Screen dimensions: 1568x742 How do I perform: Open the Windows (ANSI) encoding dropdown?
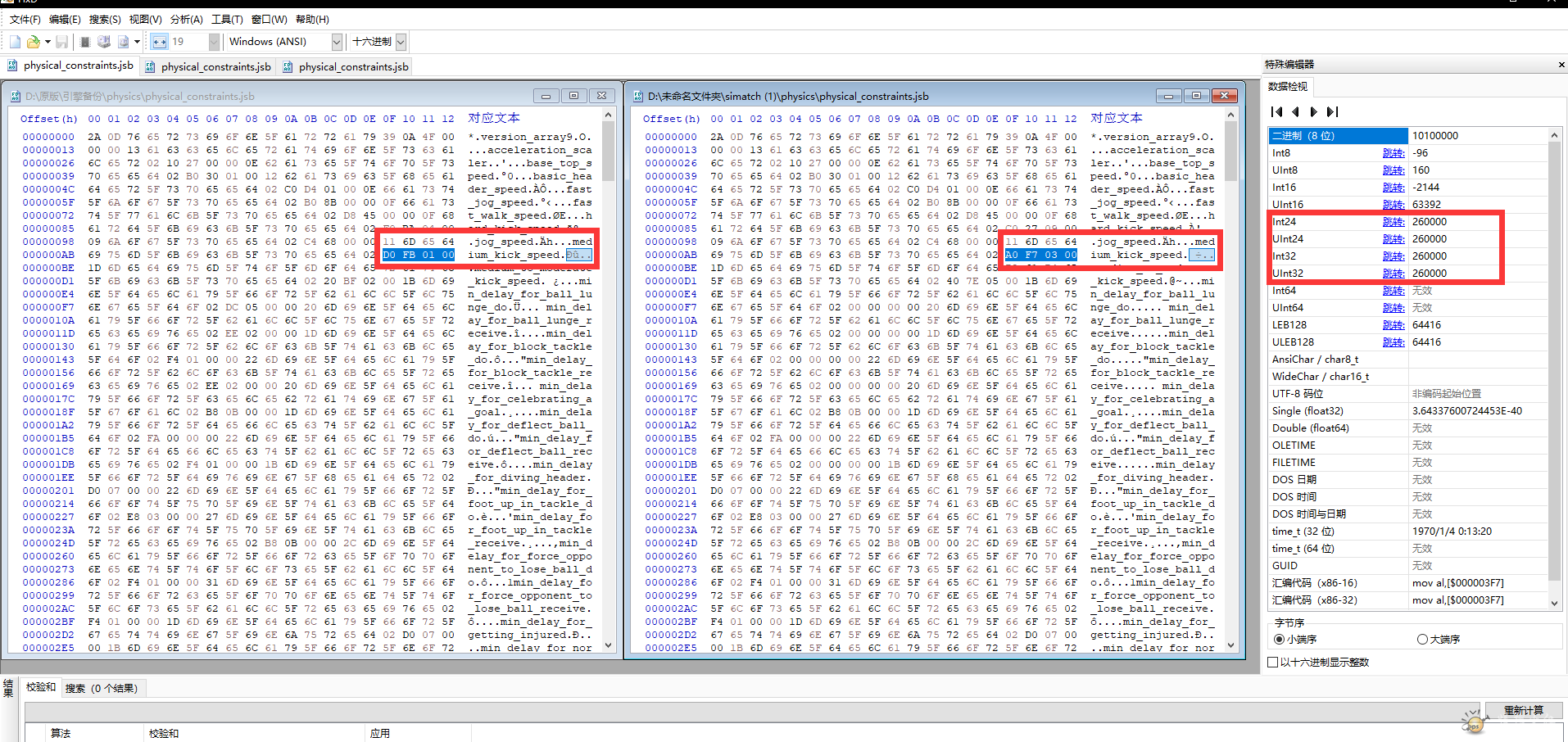click(x=336, y=42)
